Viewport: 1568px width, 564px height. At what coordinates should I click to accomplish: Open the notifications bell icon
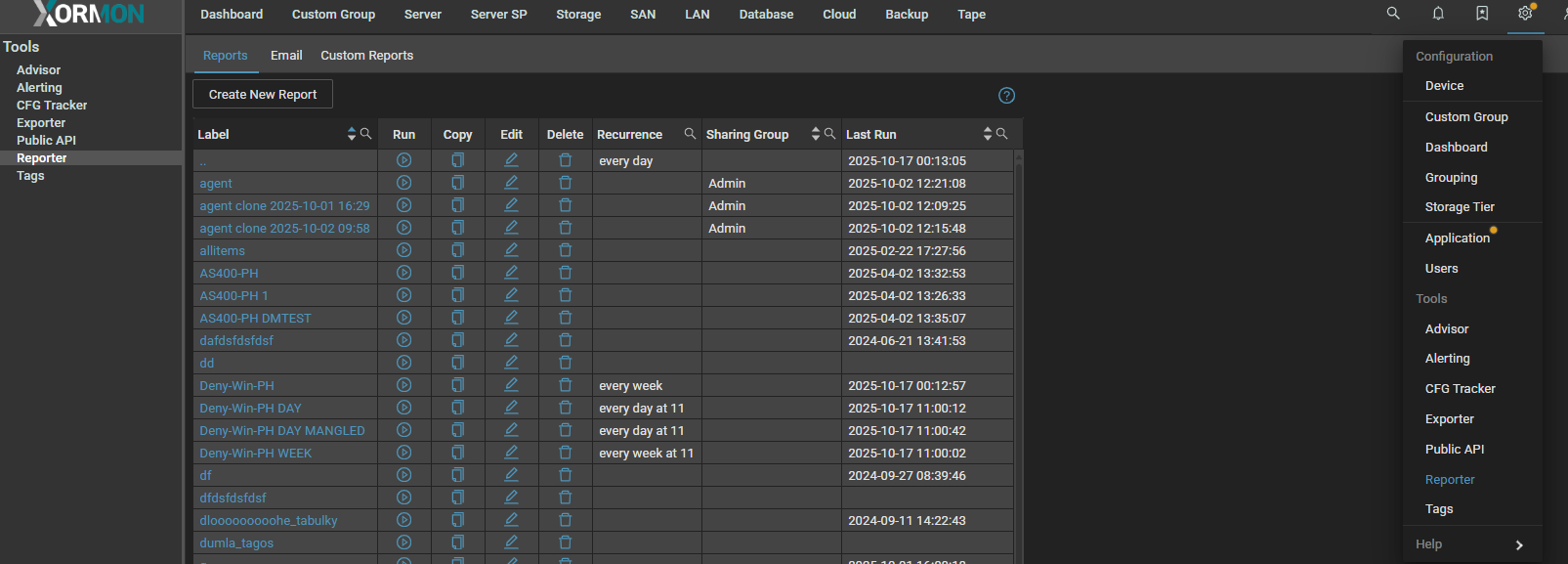coord(1438,14)
